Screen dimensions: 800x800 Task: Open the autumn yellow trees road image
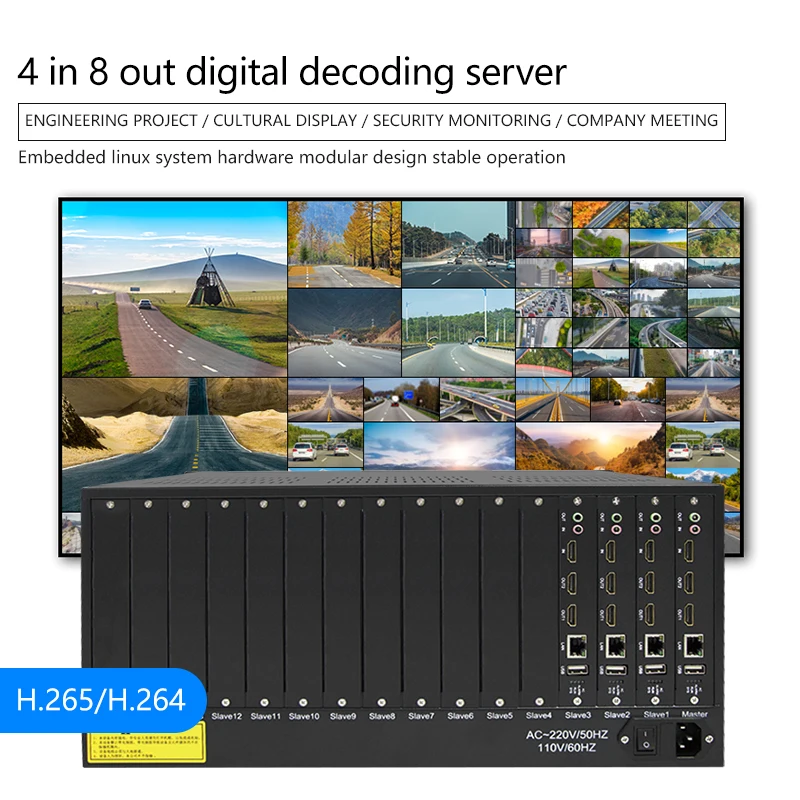344,244
